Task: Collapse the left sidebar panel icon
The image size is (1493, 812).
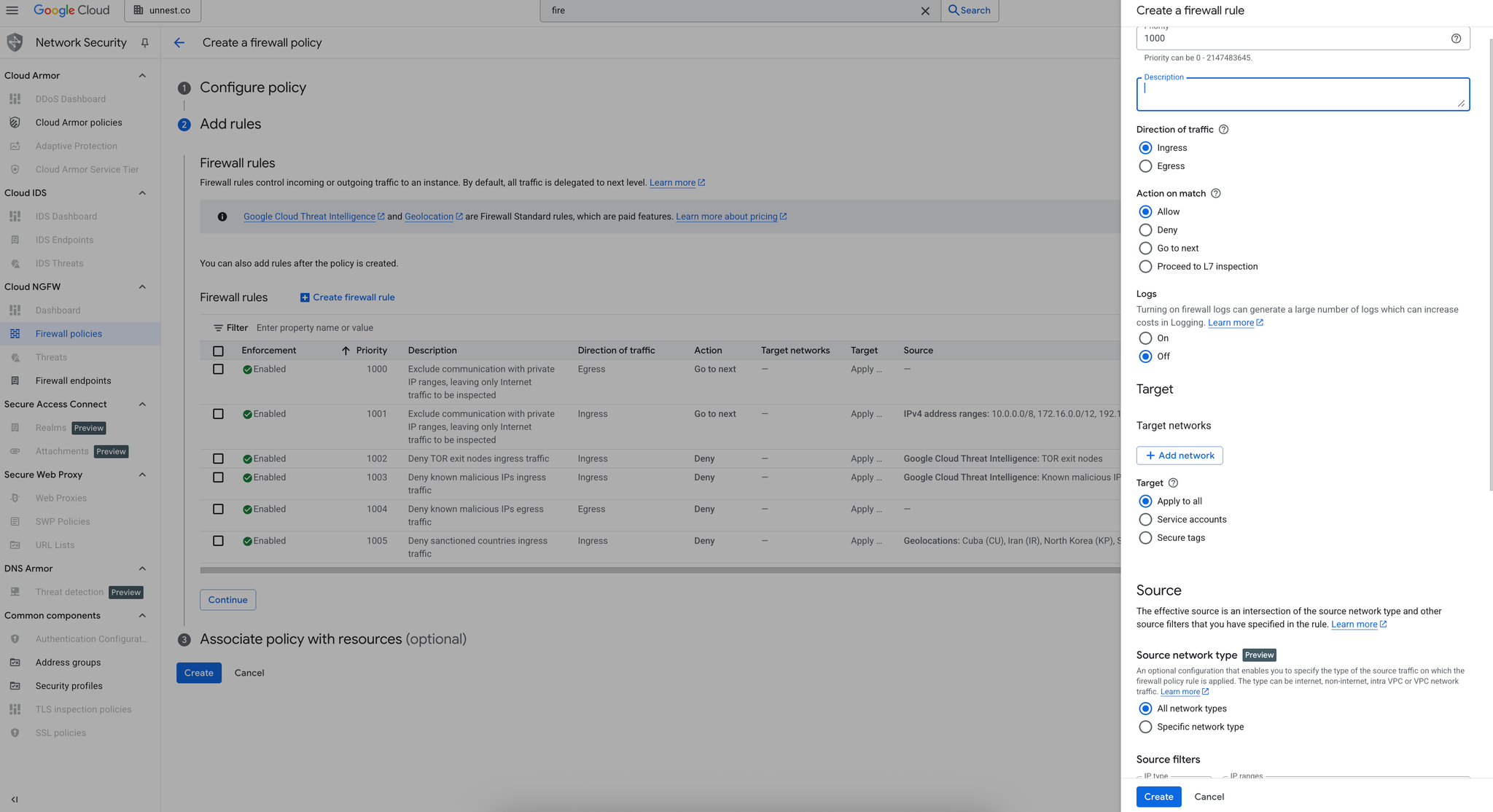Action: [15, 799]
